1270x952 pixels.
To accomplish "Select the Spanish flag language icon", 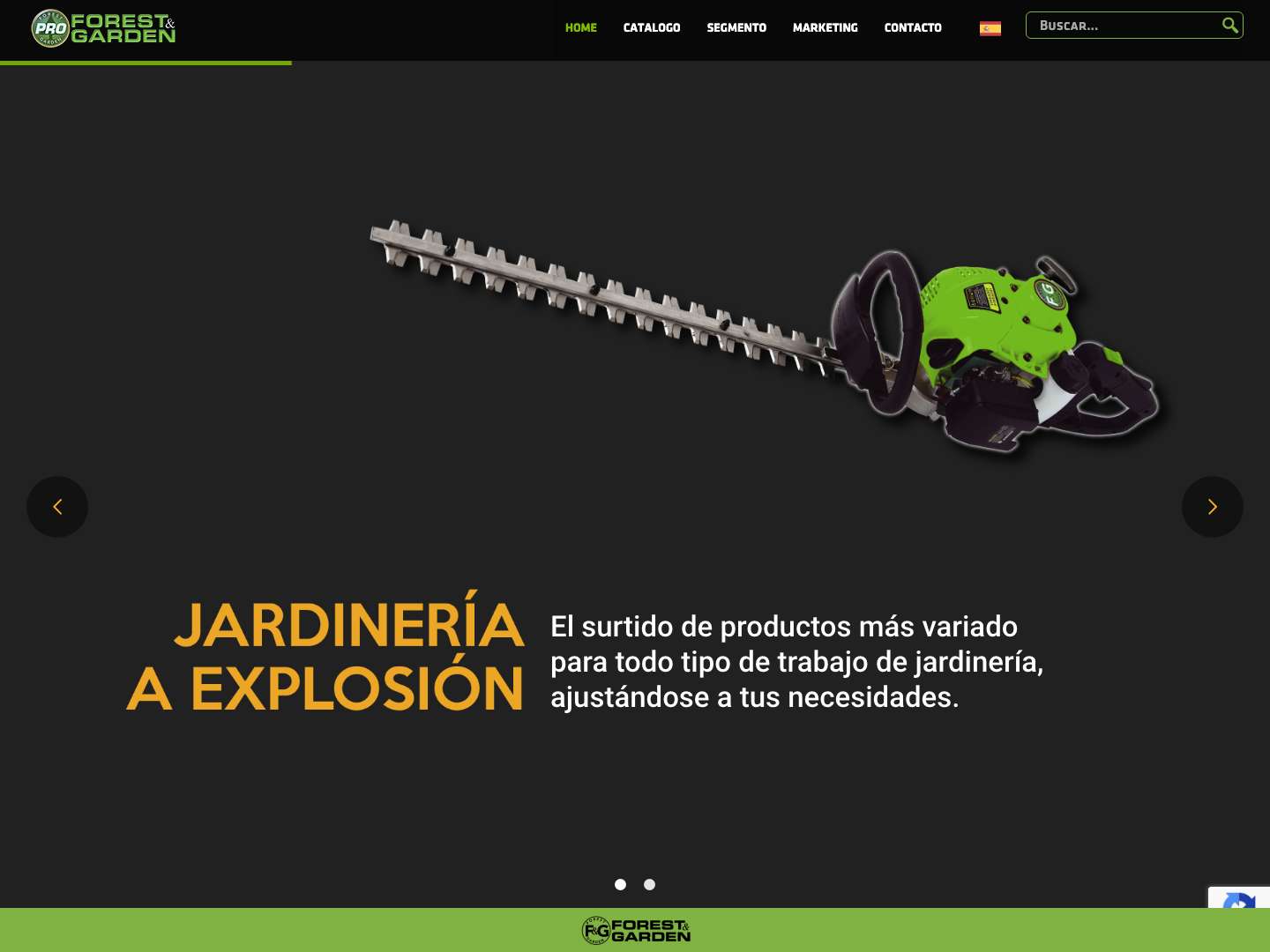I will tap(990, 27).
